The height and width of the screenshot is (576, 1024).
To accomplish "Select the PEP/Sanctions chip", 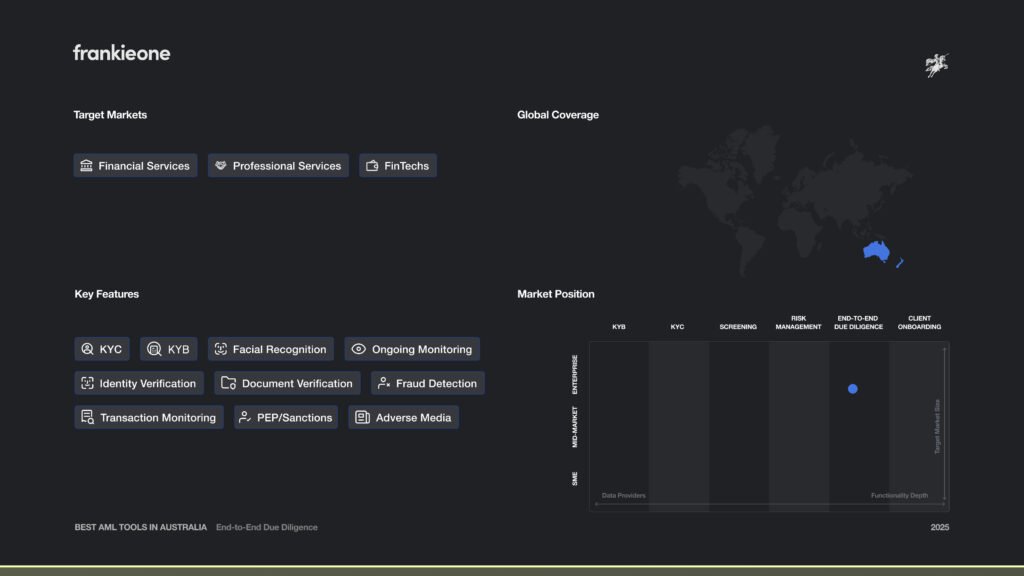I will coord(286,417).
